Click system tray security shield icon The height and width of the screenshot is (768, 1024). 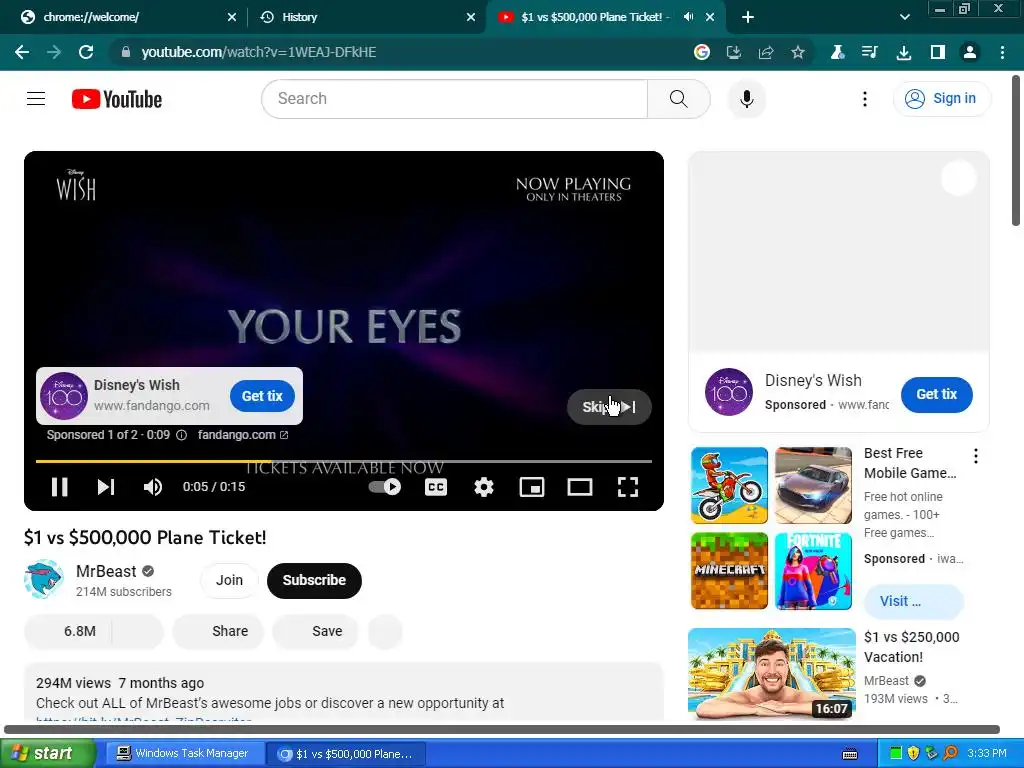pos(913,754)
